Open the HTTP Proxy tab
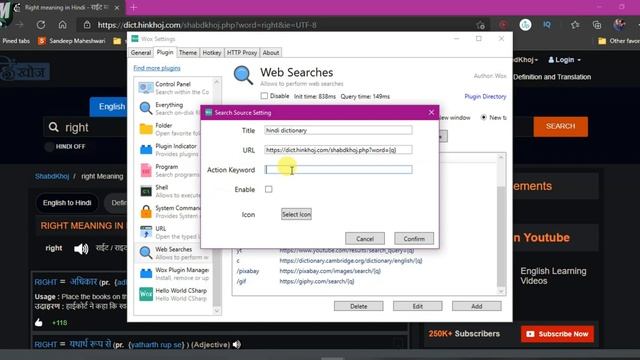The image size is (640, 360). tap(242, 53)
